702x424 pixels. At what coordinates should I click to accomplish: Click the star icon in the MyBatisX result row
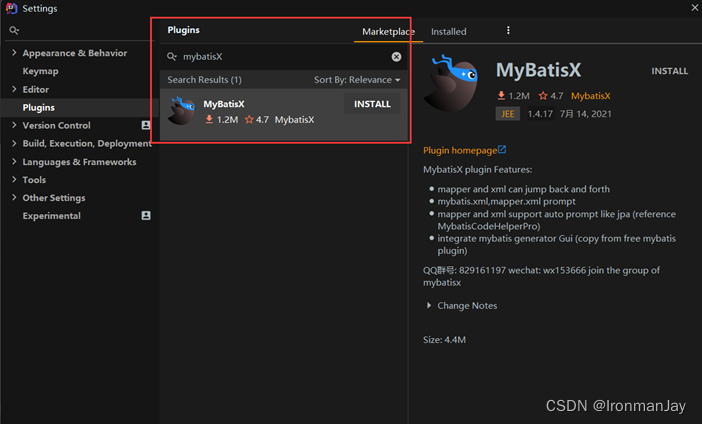[249, 120]
